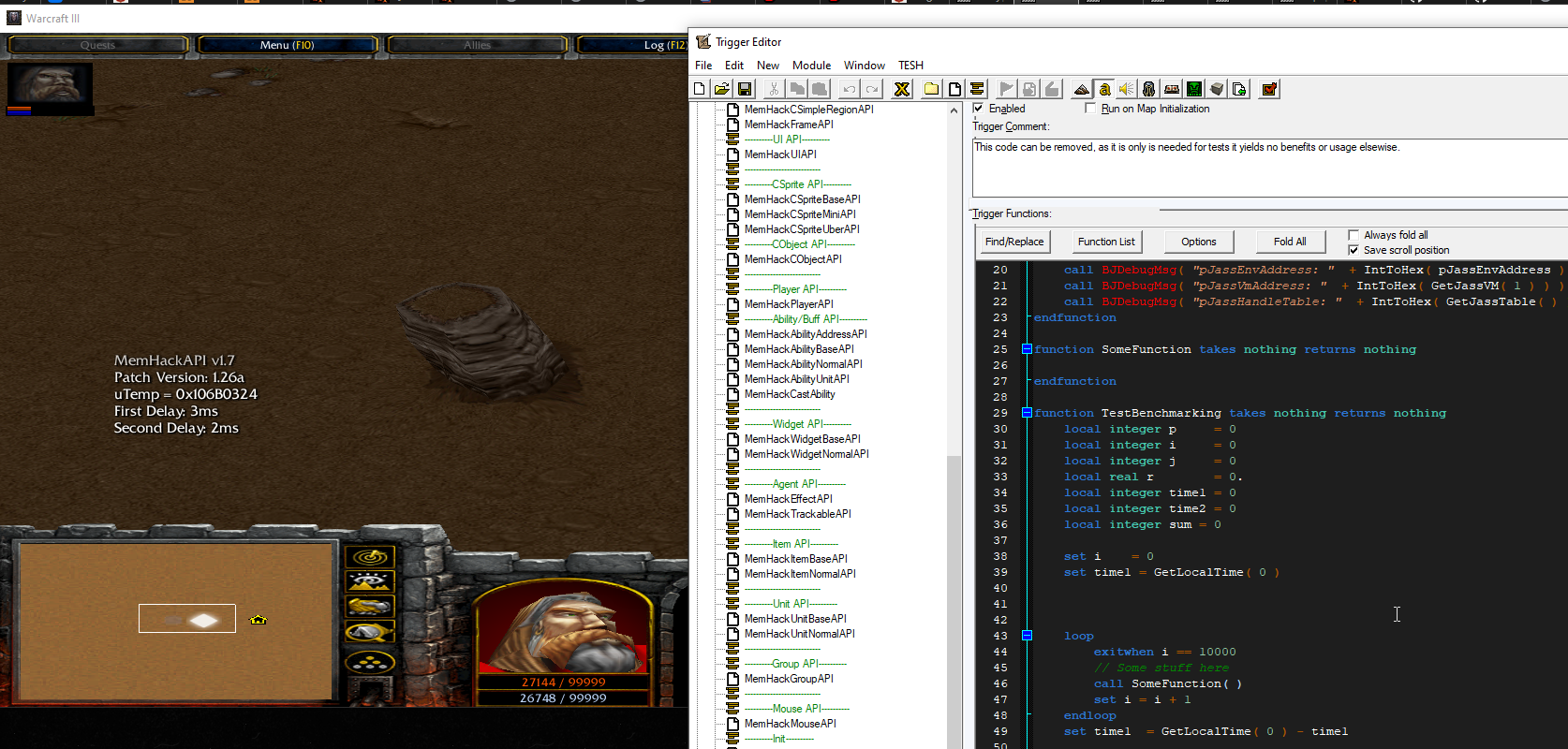Click the trigger tree scrollbar up arrow
The width and height of the screenshot is (1568, 749).
(954, 110)
